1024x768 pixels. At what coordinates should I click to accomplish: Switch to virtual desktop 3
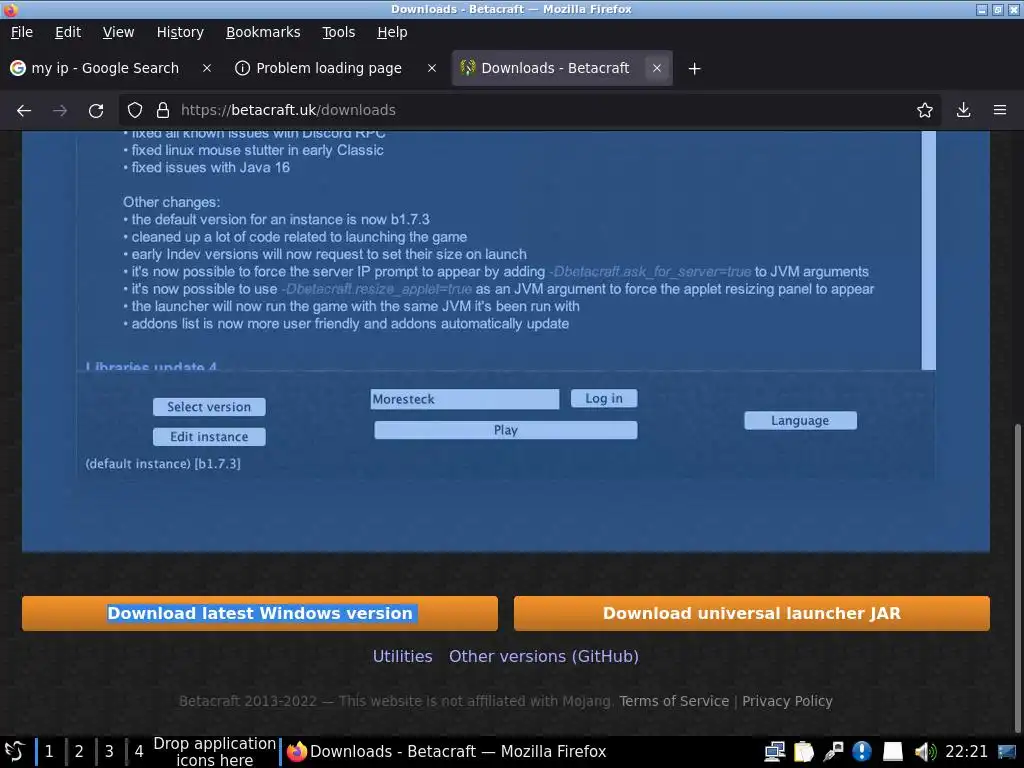point(109,752)
